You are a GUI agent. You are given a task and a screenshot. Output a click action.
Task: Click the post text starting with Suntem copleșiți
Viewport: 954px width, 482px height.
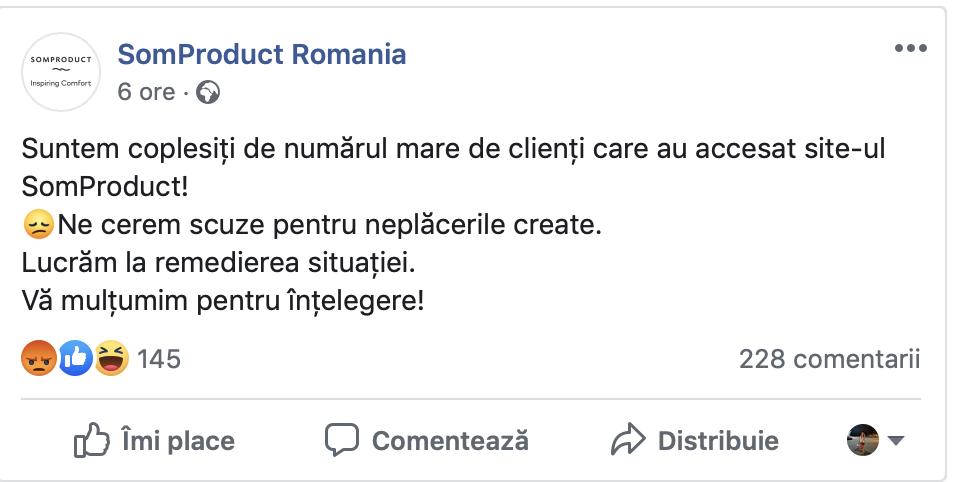pos(453,150)
